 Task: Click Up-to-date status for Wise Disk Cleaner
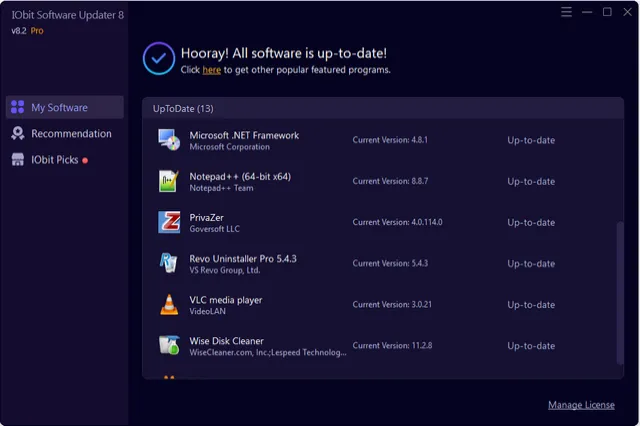click(x=530, y=345)
